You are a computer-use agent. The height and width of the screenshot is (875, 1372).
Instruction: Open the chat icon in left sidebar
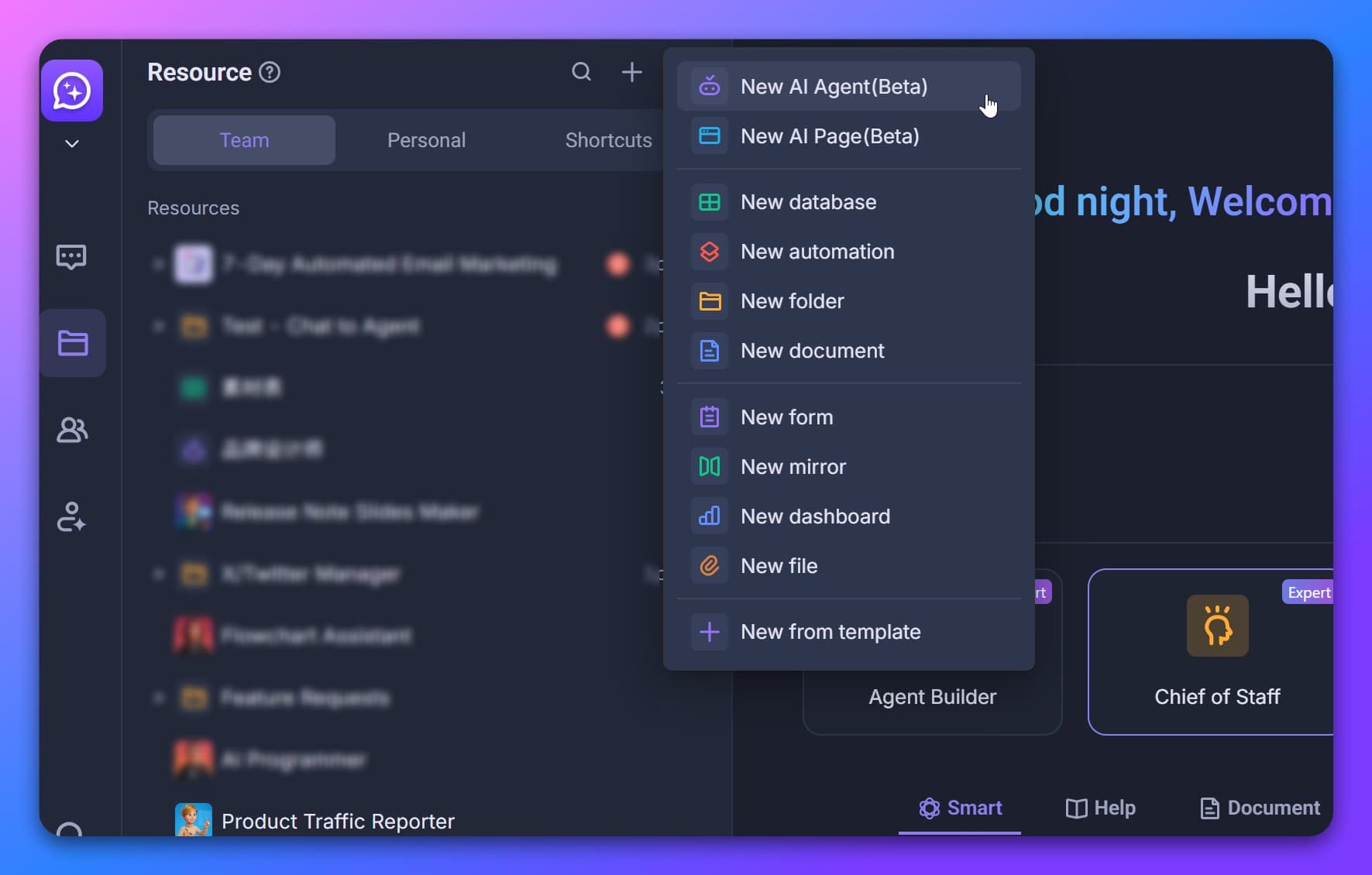tap(71, 256)
